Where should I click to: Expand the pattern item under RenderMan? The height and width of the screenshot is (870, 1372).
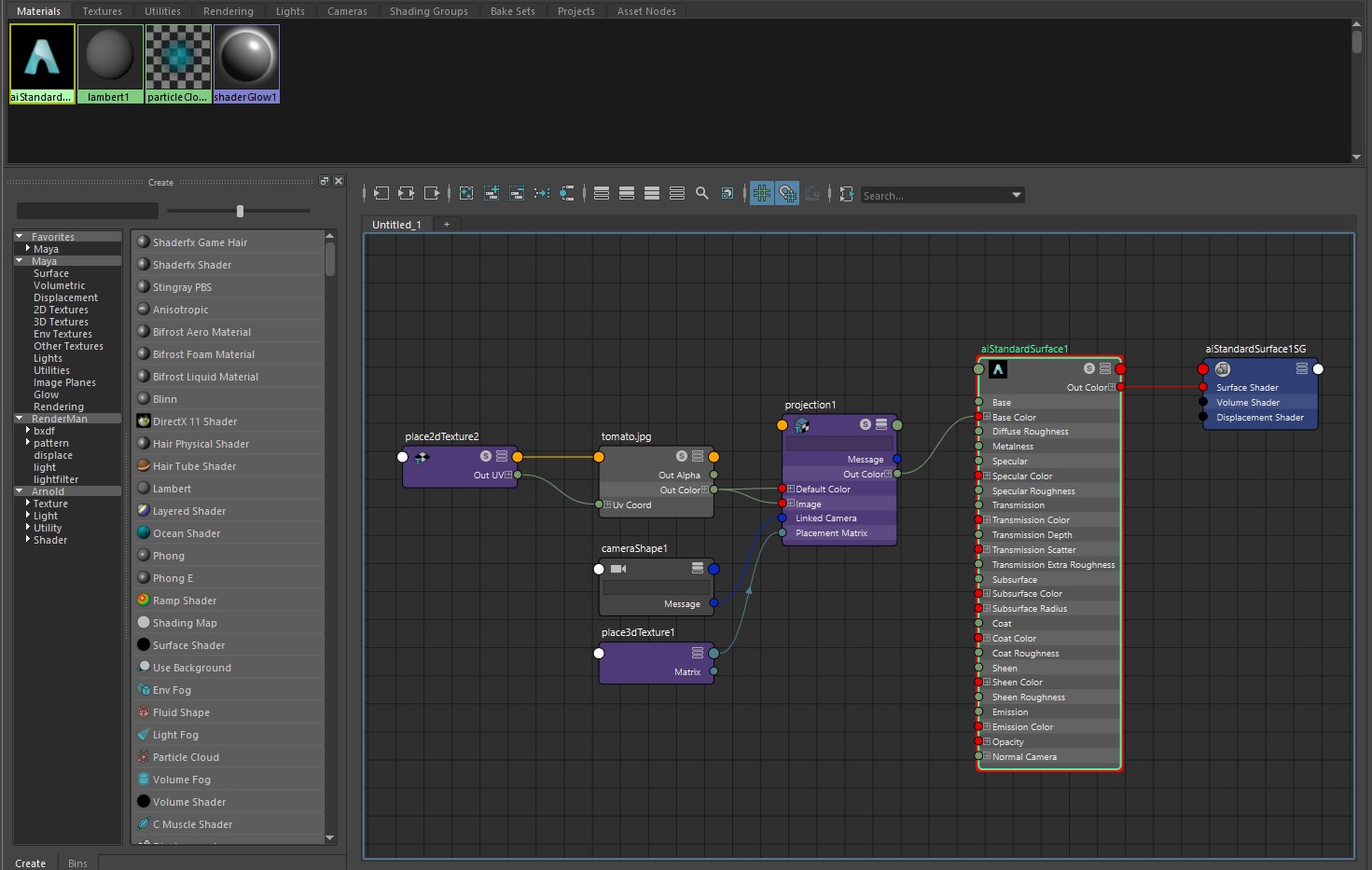[x=28, y=443]
